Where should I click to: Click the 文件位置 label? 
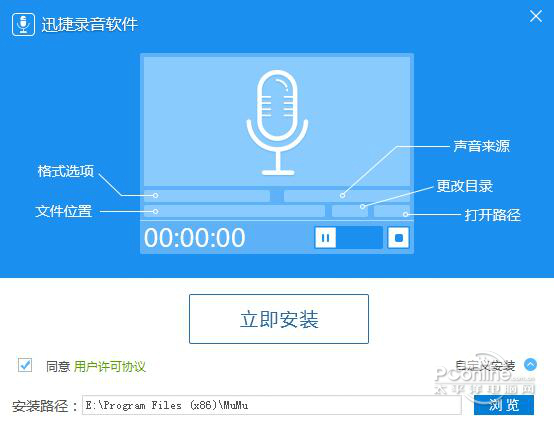pyautogui.click(x=64, y=211)
